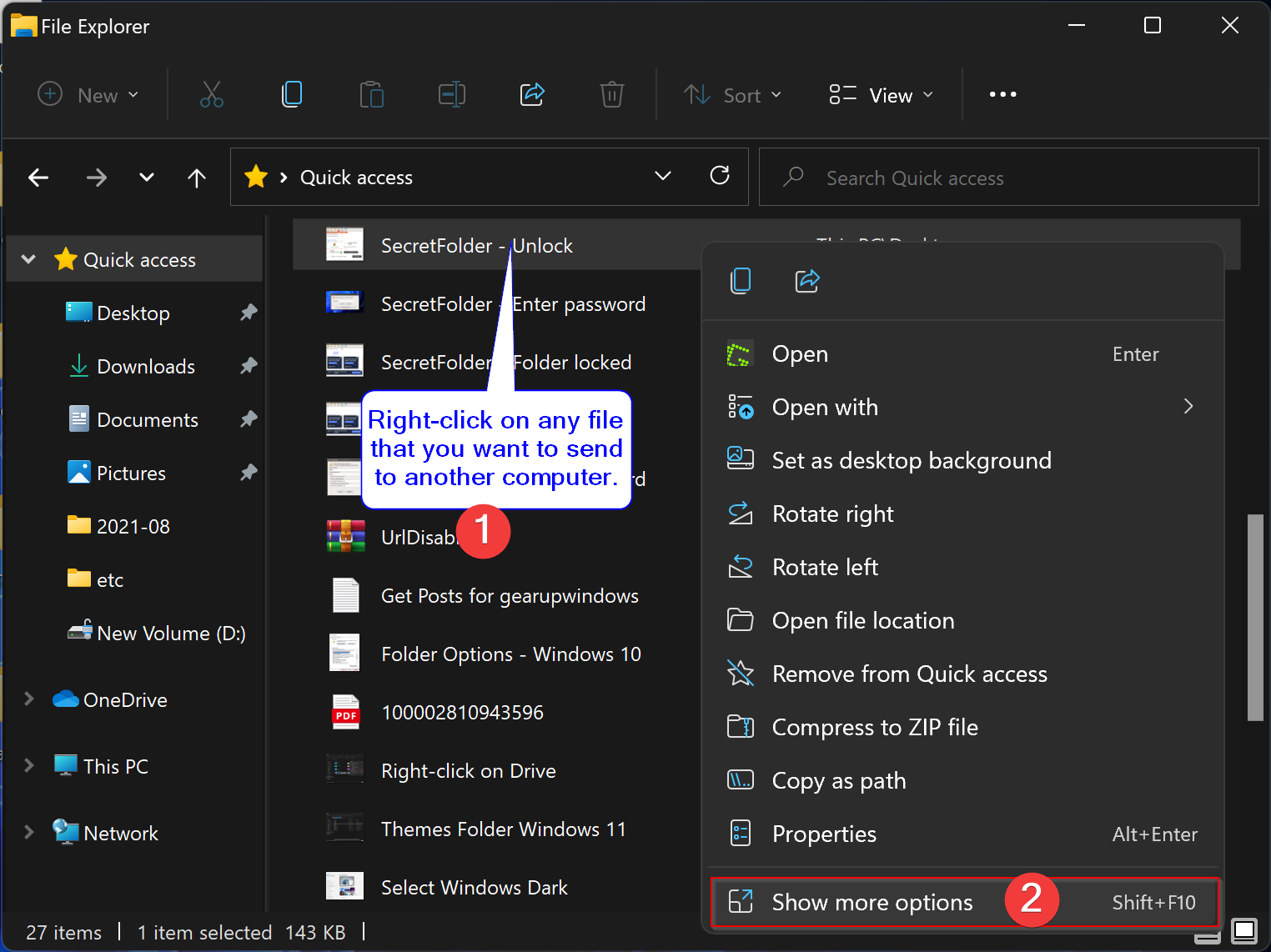This screenshot has width=1271, height=952.
Task: Go up one folder level arrow
Action: (197, 177)
